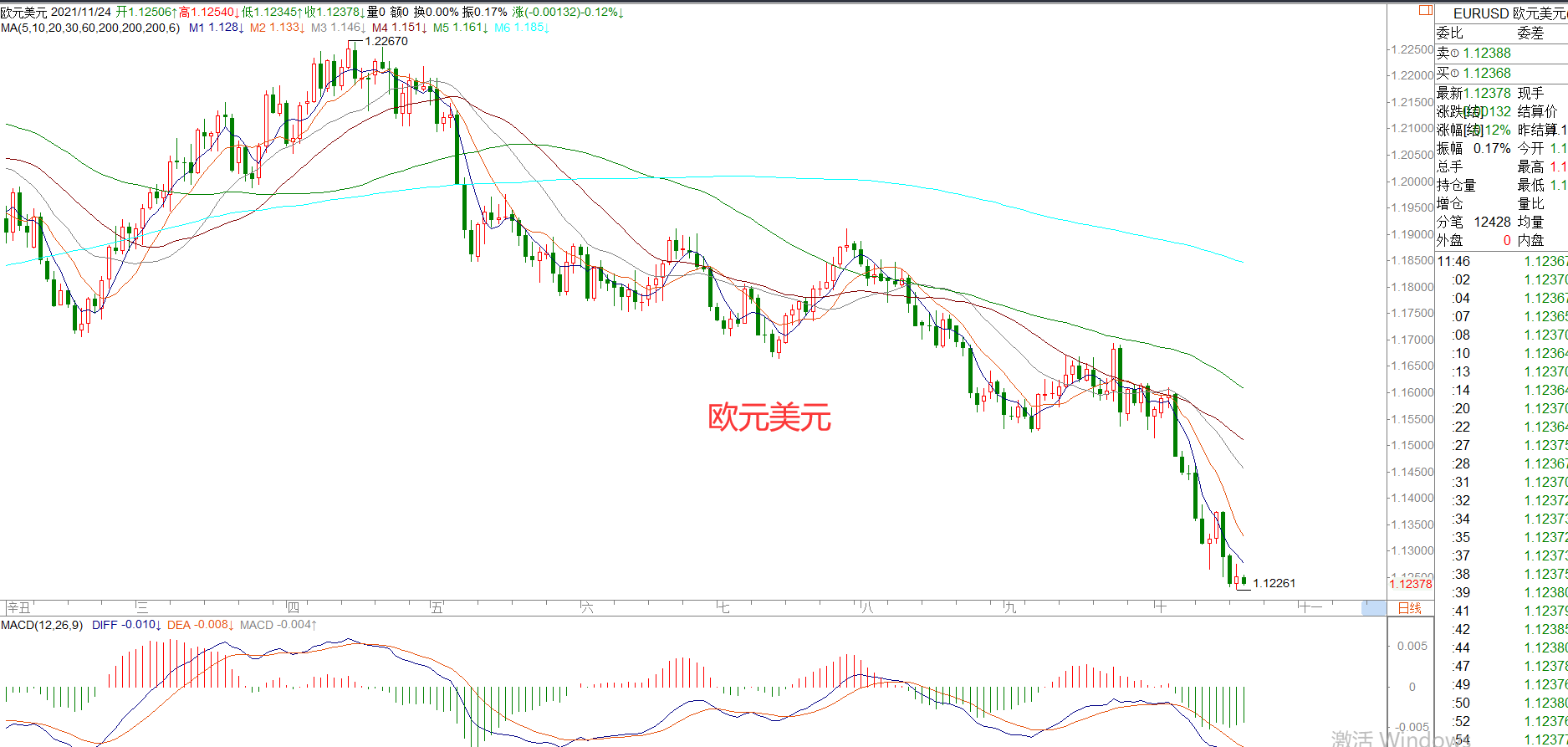This screenshot has width=1568, height=747.
Task: Click the 委比 label
Action: tap(1450, 33)
